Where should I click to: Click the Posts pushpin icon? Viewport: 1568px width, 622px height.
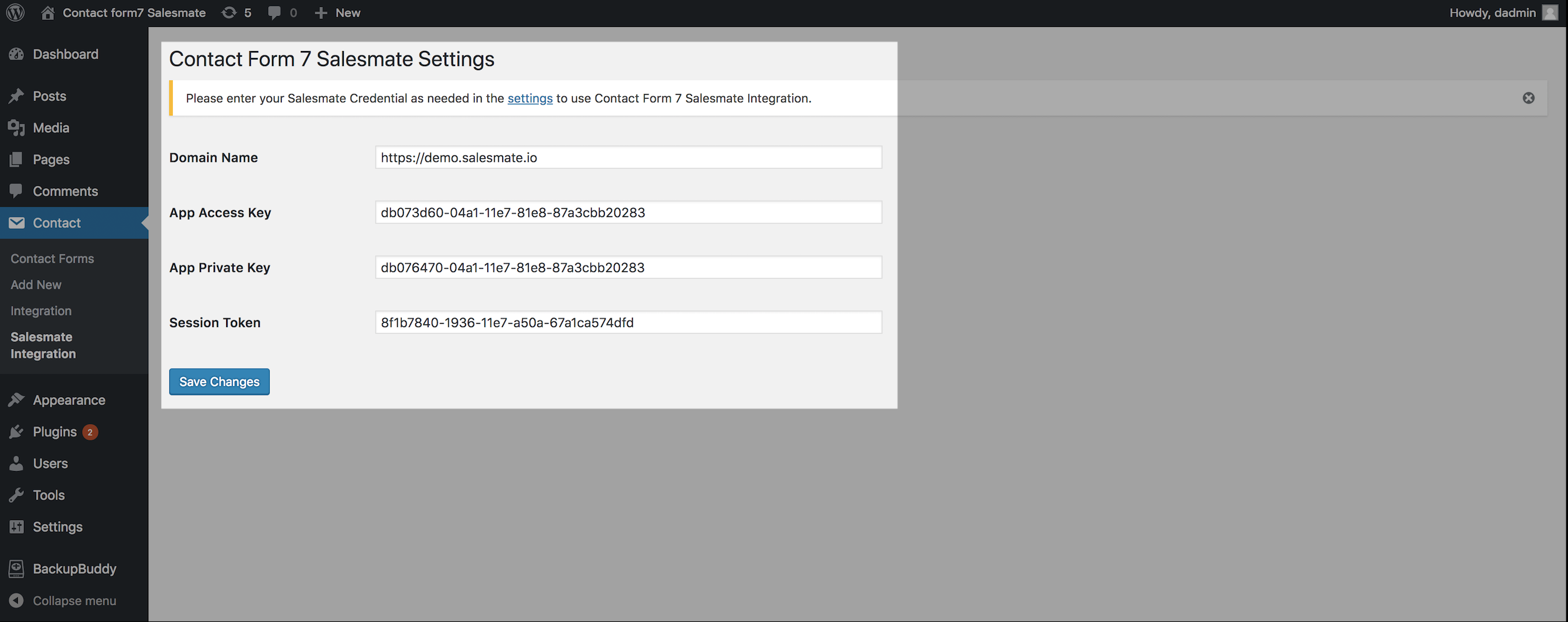point(17,96)
